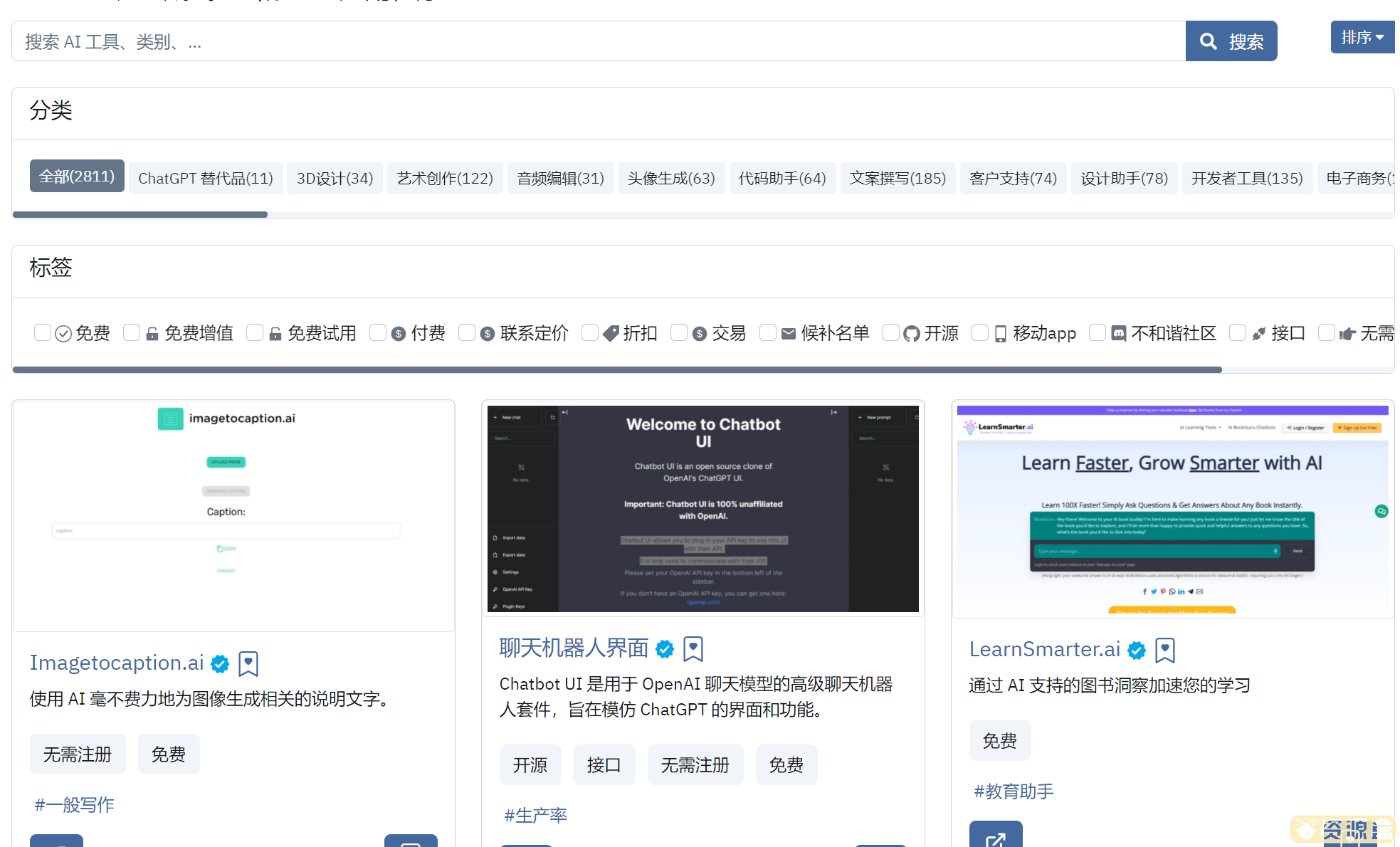Tick the 交易 tag checkbox
Image resolution: width=1400 pixels, height=847 pixels.
pyautogui.click(x=679, y=332)
